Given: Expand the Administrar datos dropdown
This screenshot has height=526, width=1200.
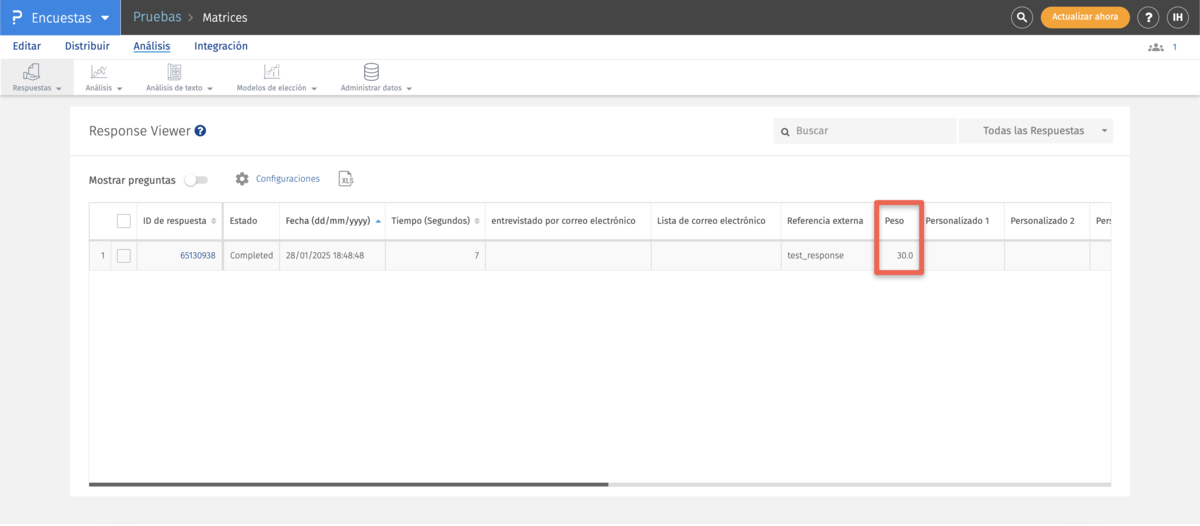Looking at the screenshot, I should point(409,88).
